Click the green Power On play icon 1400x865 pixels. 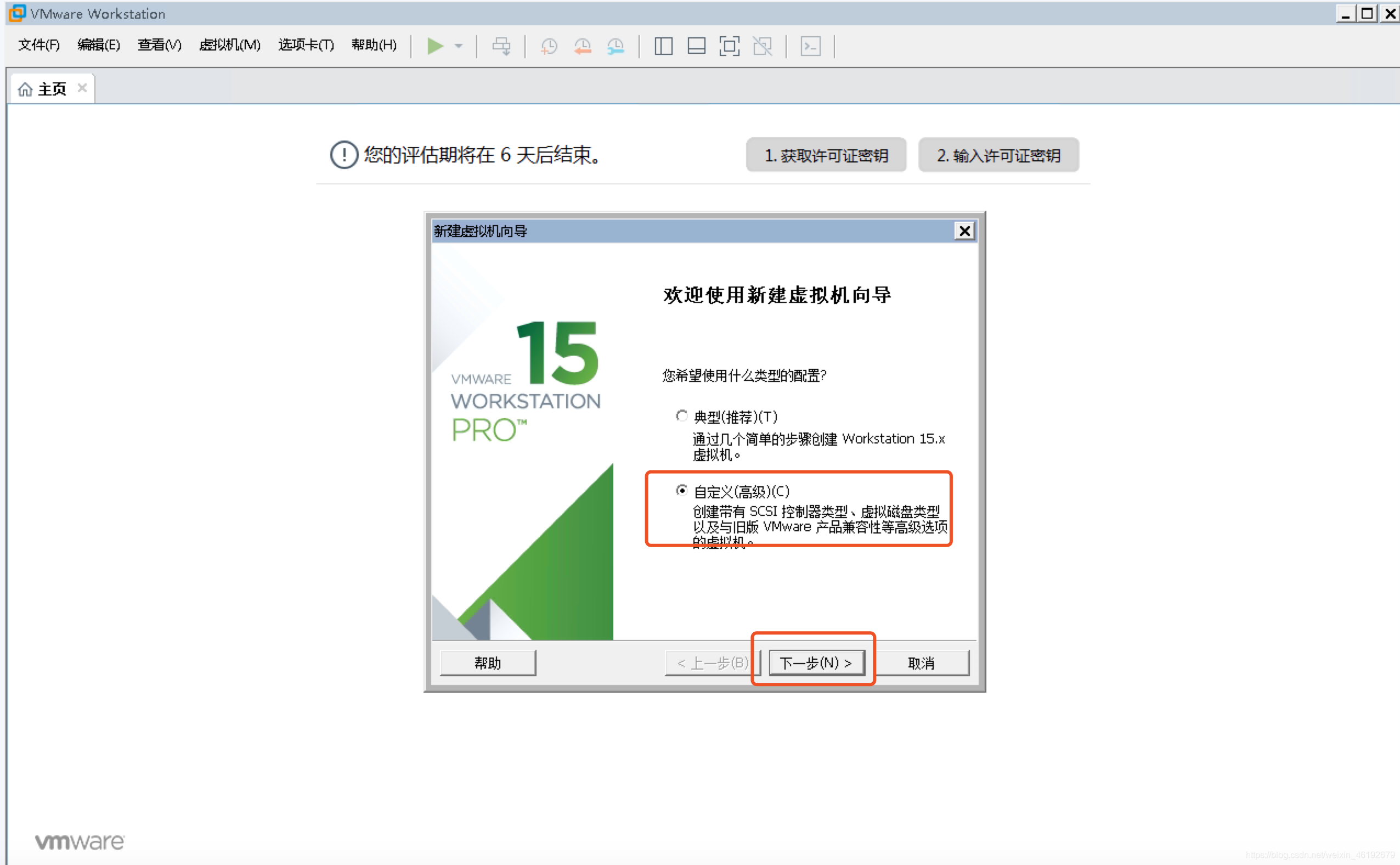click(x=435, y=46)
